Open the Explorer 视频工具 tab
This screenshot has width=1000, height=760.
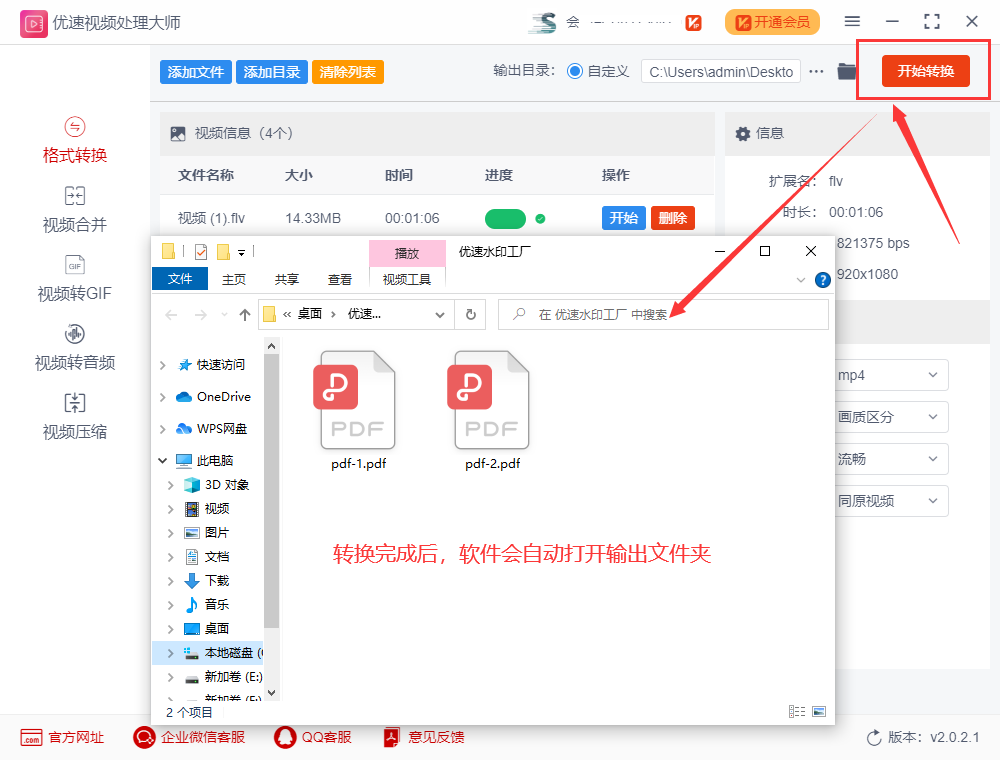coord(407,279)
